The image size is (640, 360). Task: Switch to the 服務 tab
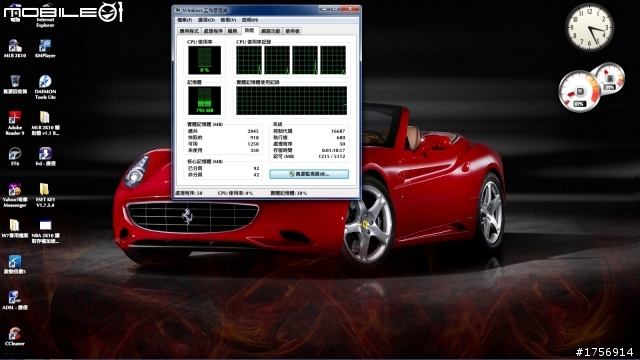coord(232,31)
